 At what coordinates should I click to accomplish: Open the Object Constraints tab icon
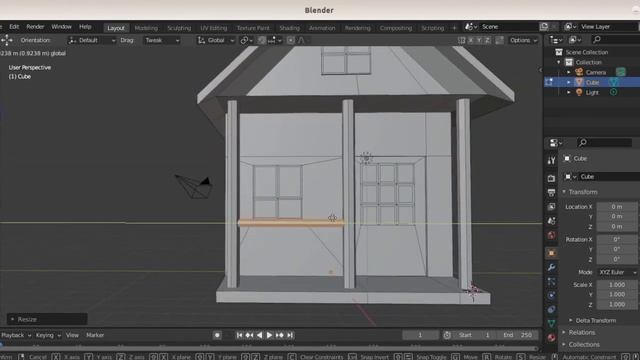point(551,309)
